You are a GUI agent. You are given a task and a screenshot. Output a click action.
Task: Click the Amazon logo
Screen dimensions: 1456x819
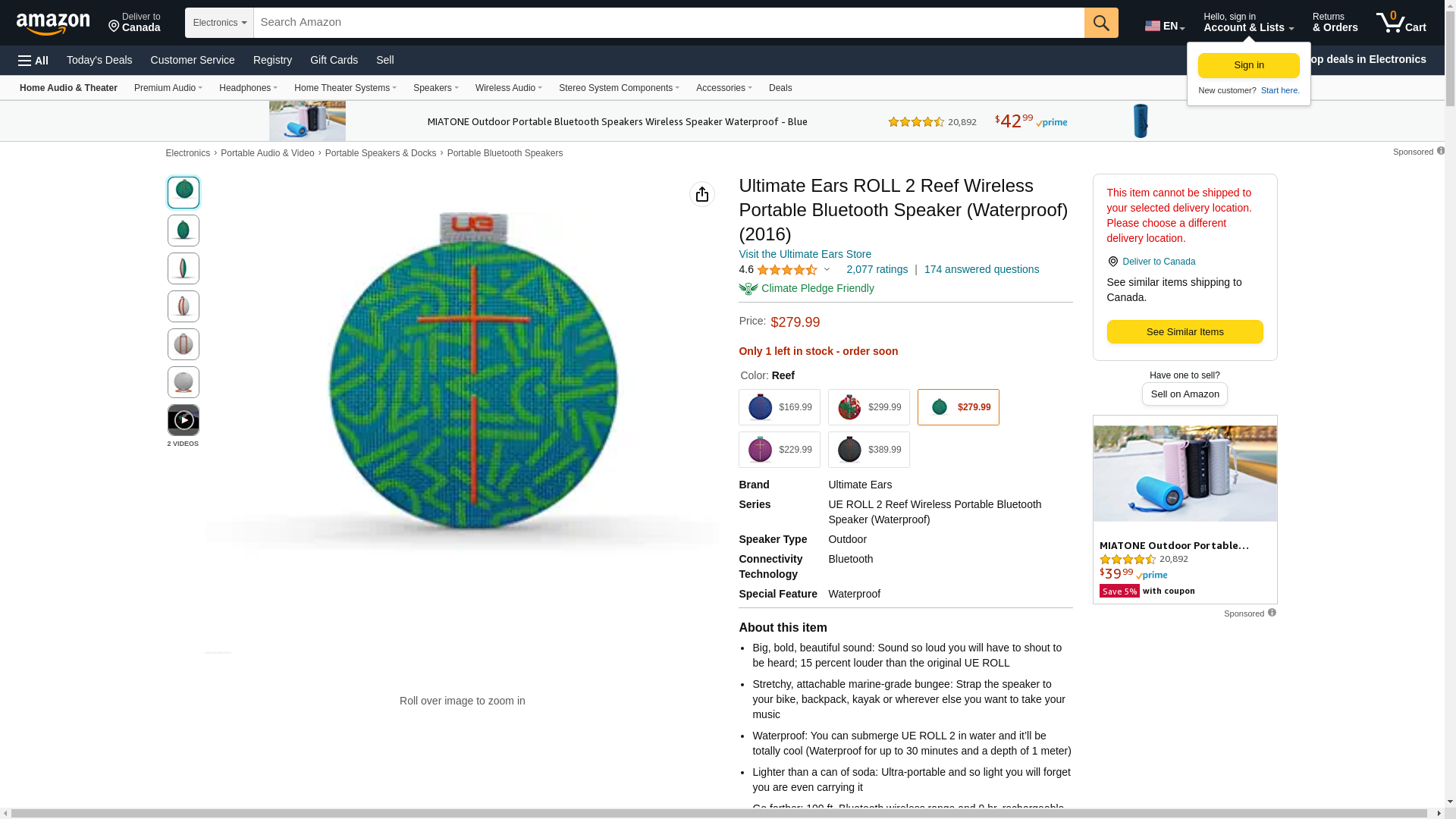tap(53, 24)
